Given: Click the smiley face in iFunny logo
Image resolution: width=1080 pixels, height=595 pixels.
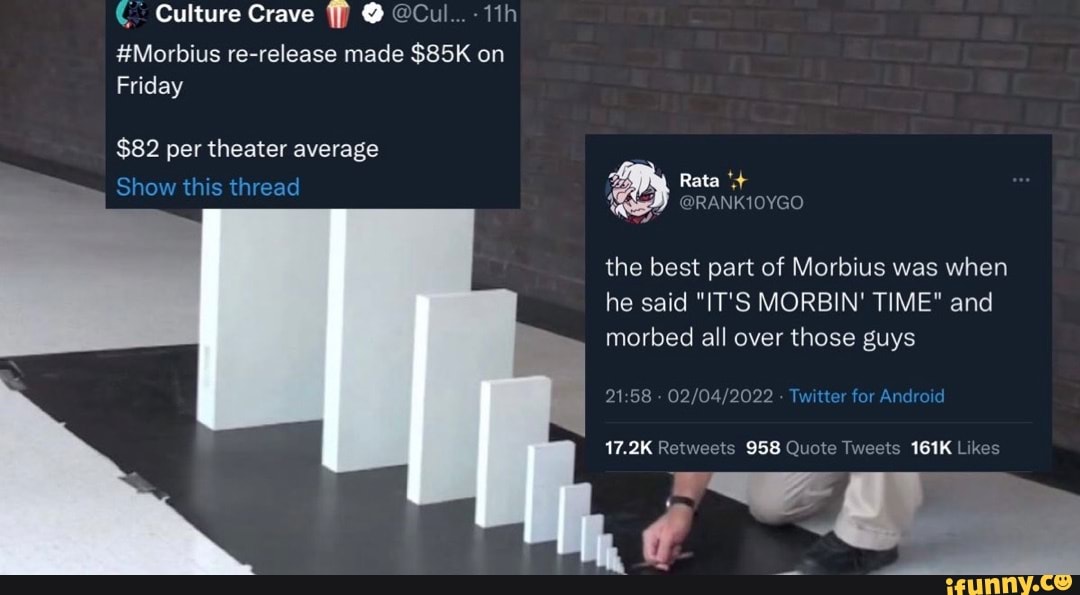Looking at the screenshot, I should [1063, 583].
